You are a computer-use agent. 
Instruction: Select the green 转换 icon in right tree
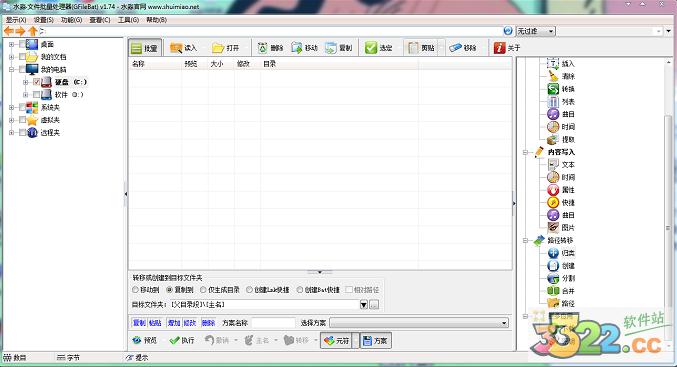(x=553, y=89)
